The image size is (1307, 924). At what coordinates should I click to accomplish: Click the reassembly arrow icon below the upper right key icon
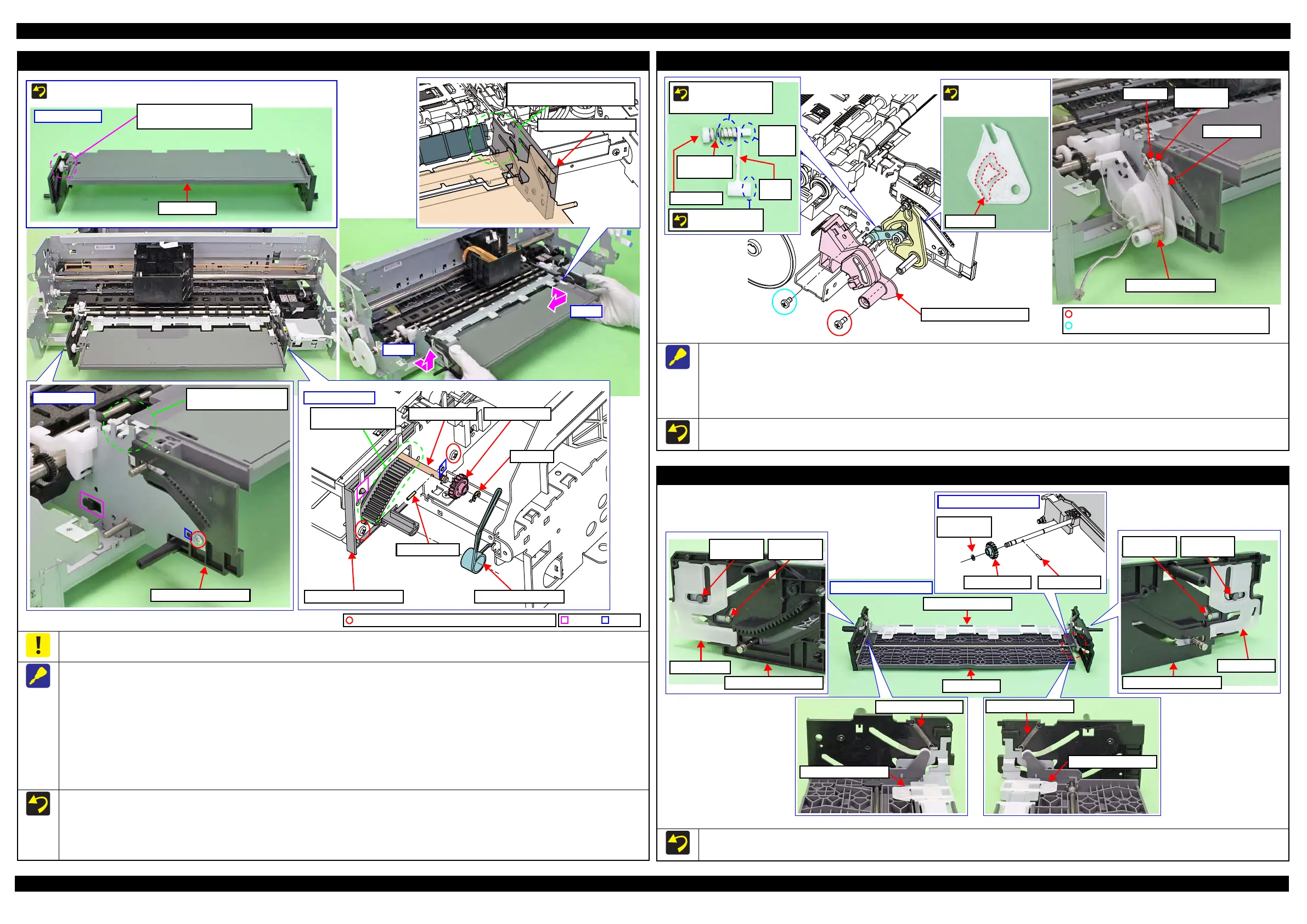678,432
